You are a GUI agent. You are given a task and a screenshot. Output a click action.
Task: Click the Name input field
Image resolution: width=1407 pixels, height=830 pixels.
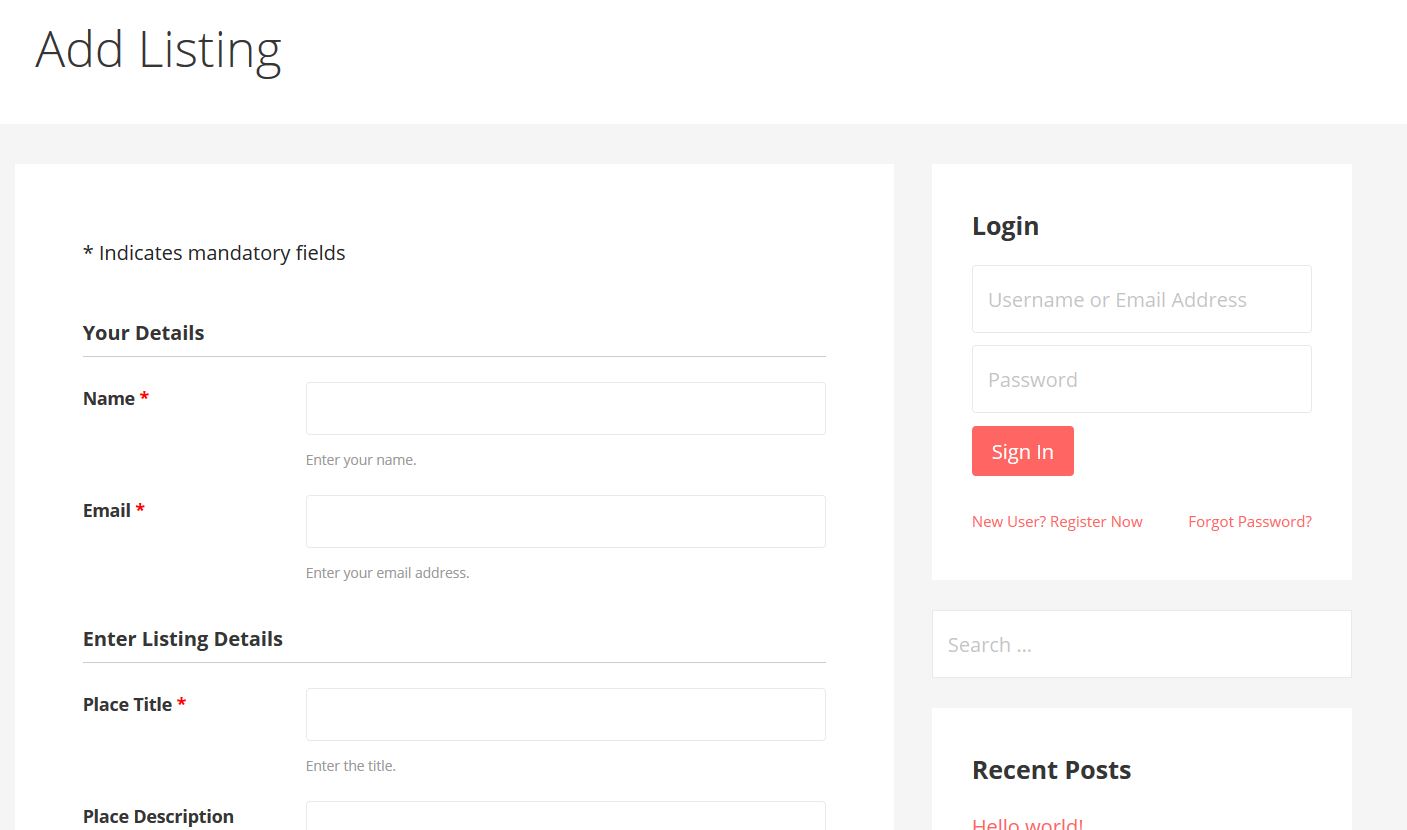click(x=565, y=408)
